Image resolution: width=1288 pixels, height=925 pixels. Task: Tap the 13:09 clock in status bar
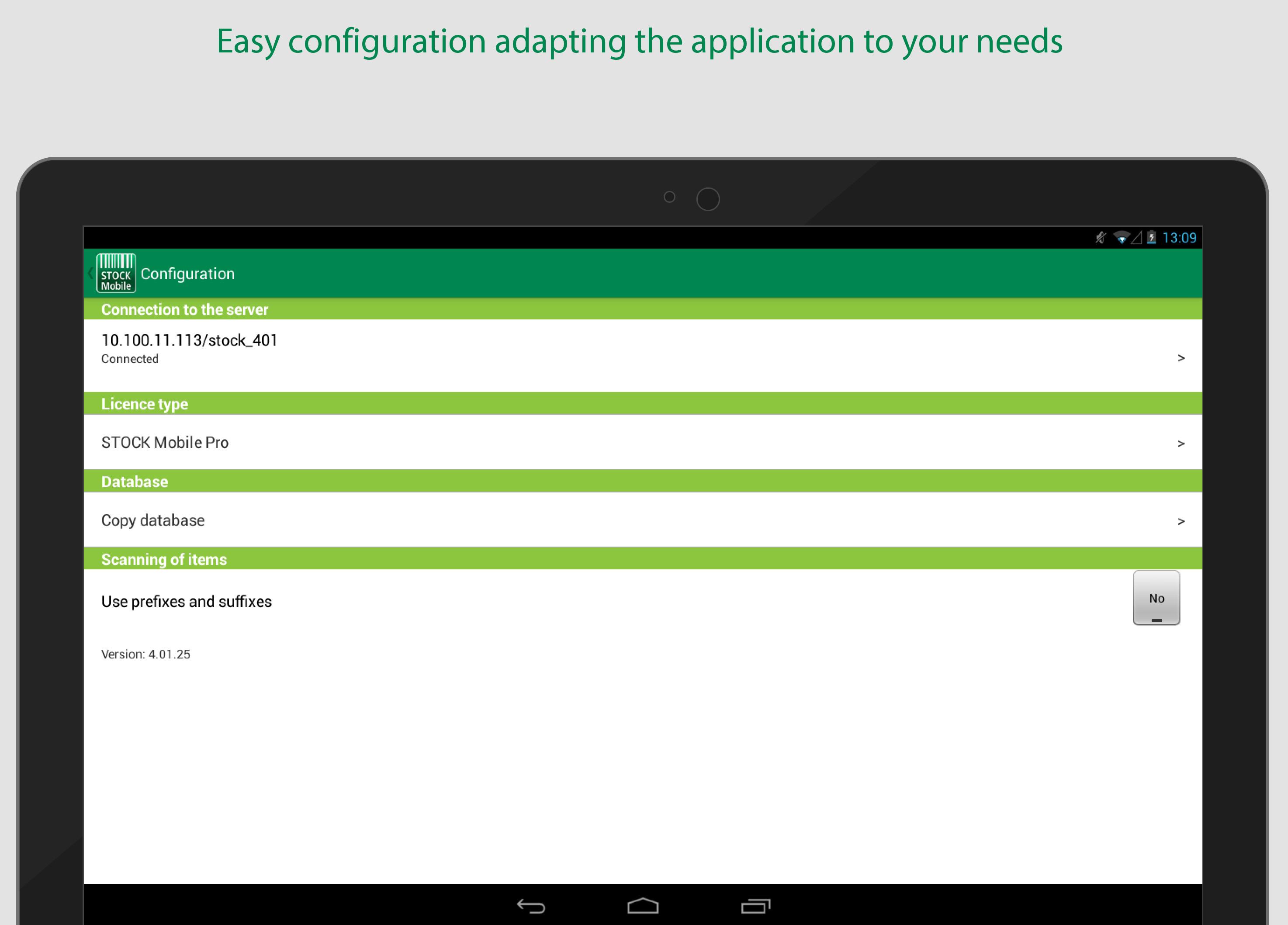[1179, 237]
